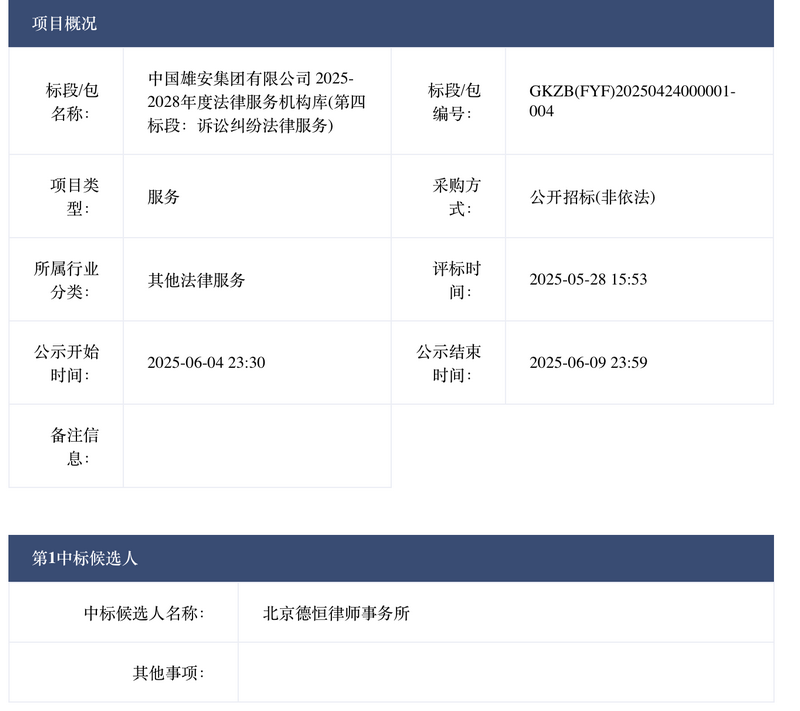The image size is (800, 711).
Task: Select the 所属行业分类 label
Action: pyautogui.click(x=66, y=280)
